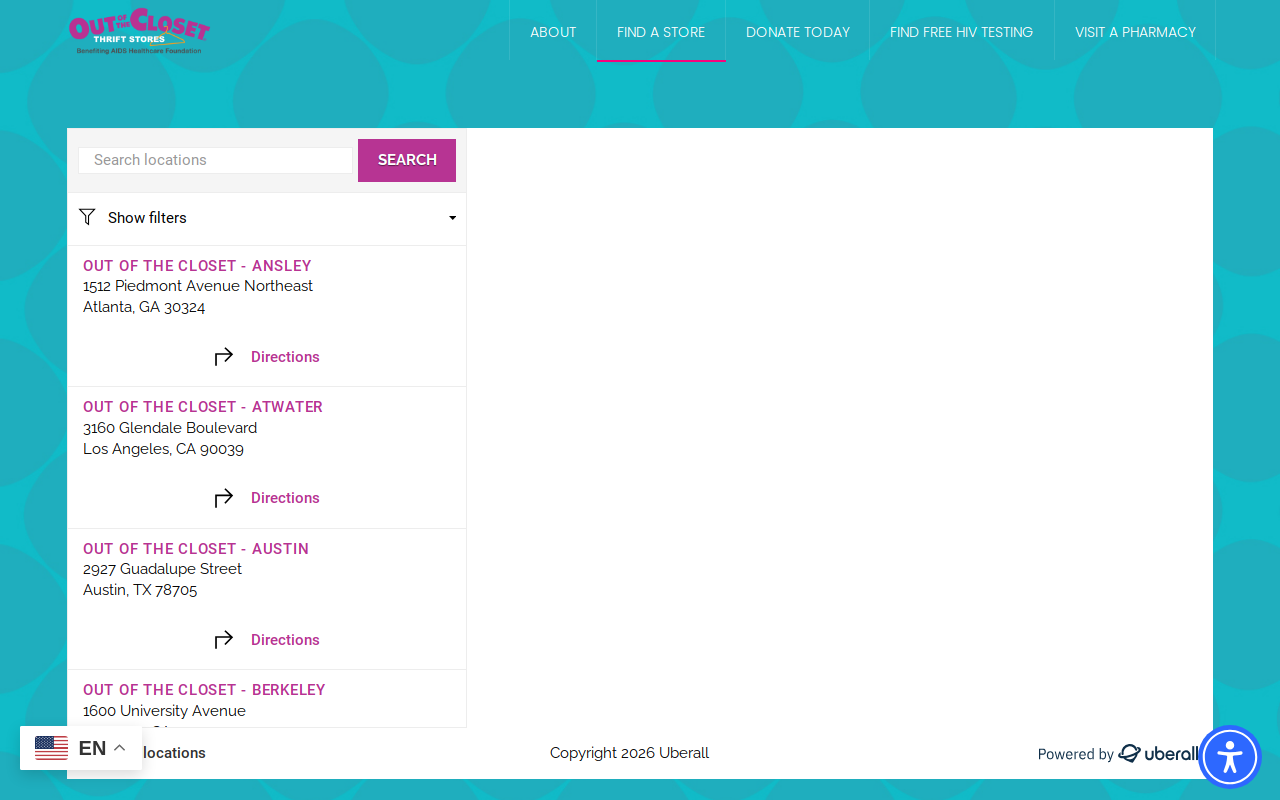Get Directions for Ansley store

click(285, 357)
